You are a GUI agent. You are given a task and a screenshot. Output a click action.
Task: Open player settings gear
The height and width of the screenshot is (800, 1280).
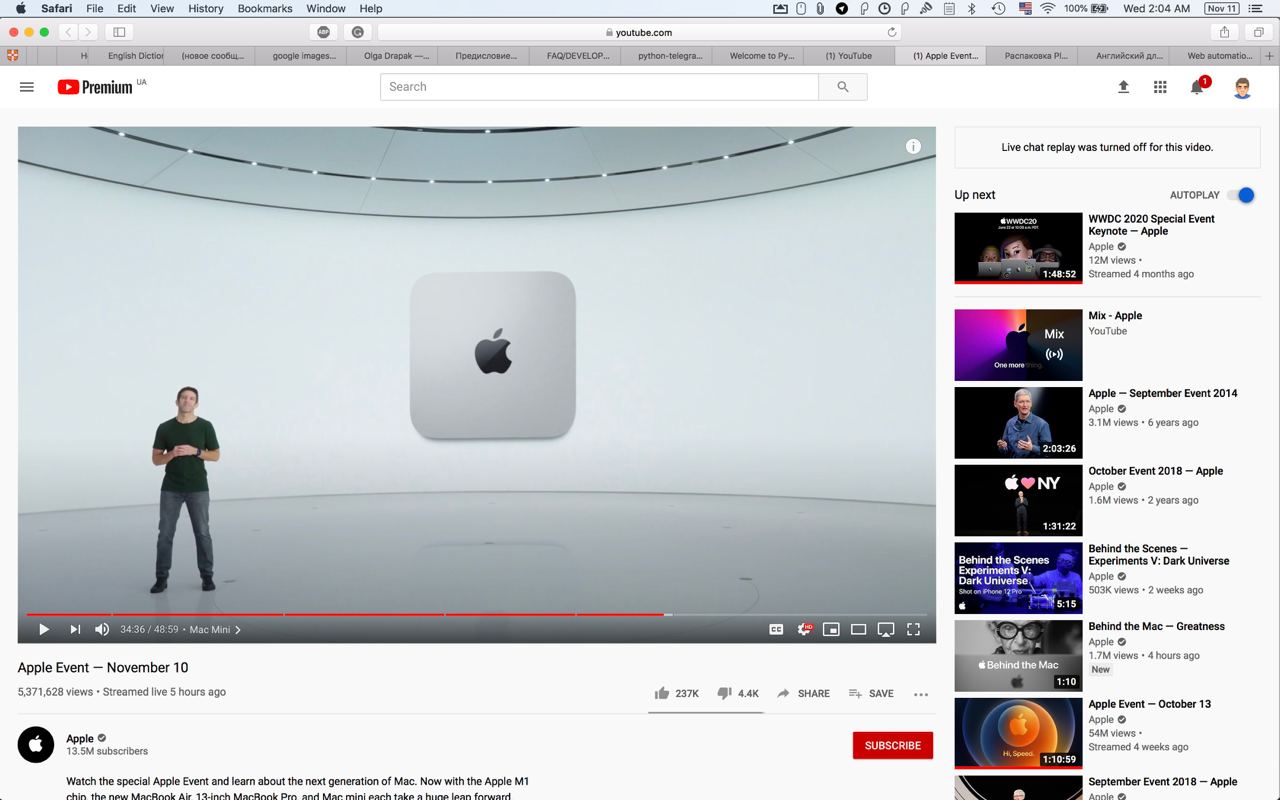click(x=804, y=629)
